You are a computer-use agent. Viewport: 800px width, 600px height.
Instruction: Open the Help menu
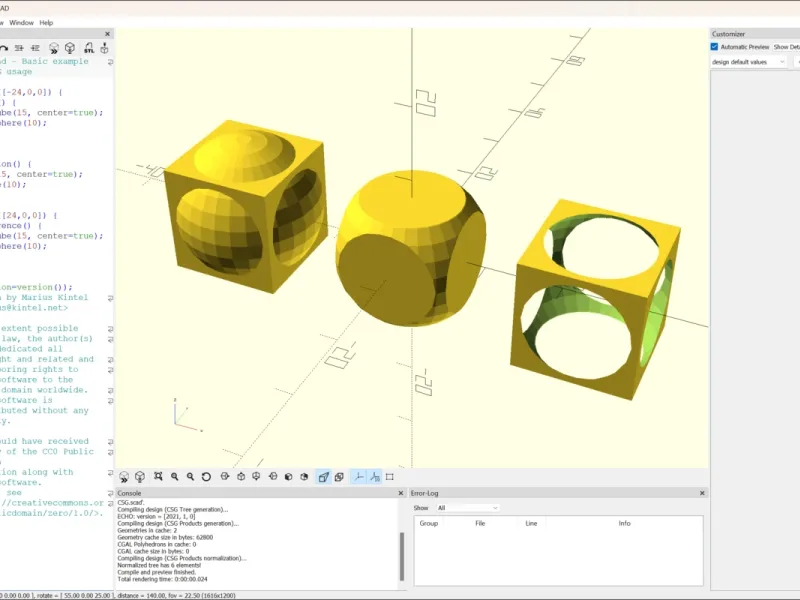click(46, 22)
